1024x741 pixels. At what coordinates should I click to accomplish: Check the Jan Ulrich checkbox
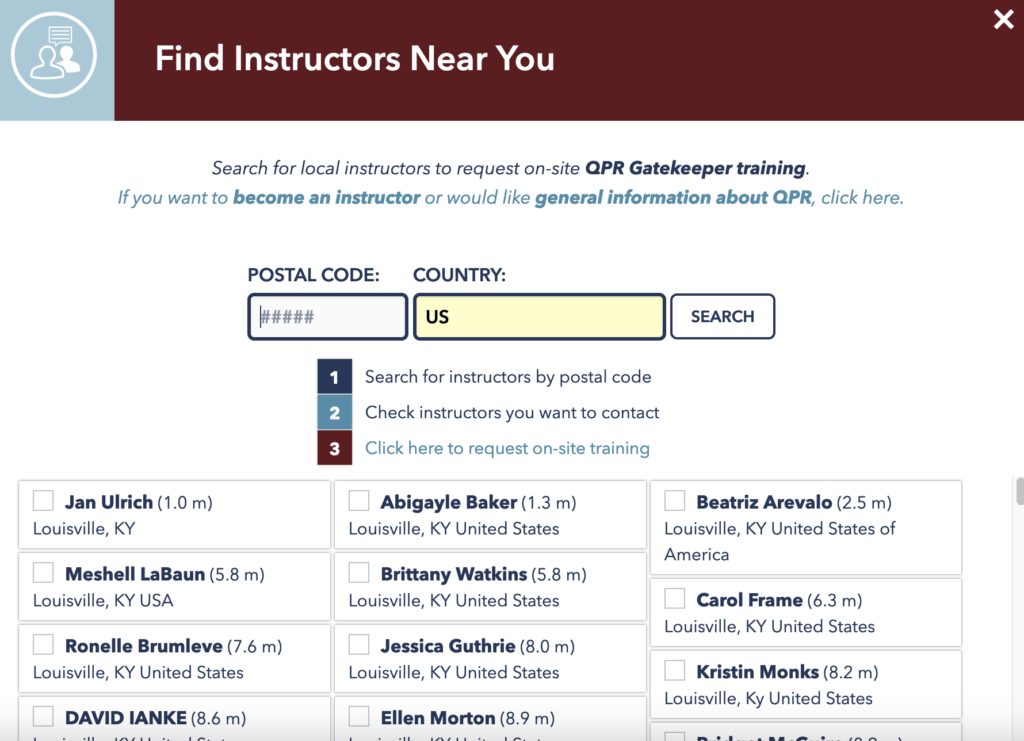click(43, 501)
